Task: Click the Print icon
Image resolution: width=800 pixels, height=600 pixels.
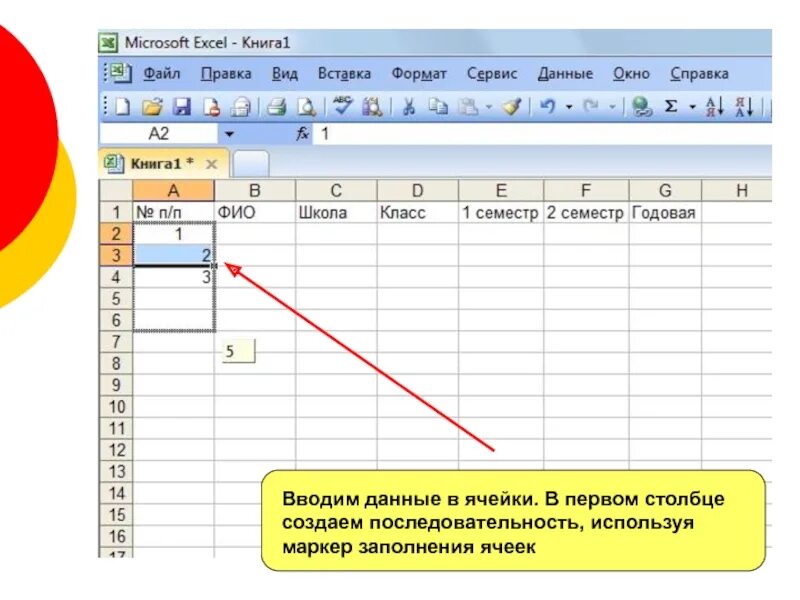Action: 277,107
